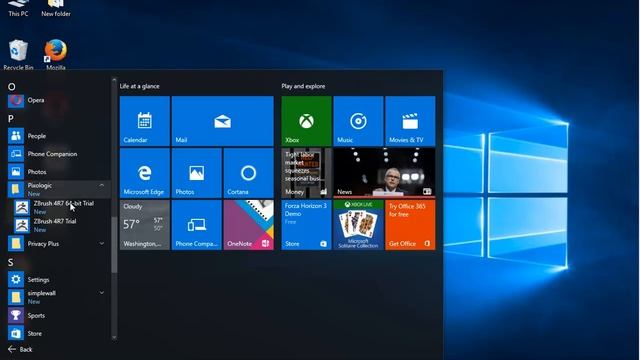Open the Phone Companion tile
640x360 pixels.
click(196, 225)
